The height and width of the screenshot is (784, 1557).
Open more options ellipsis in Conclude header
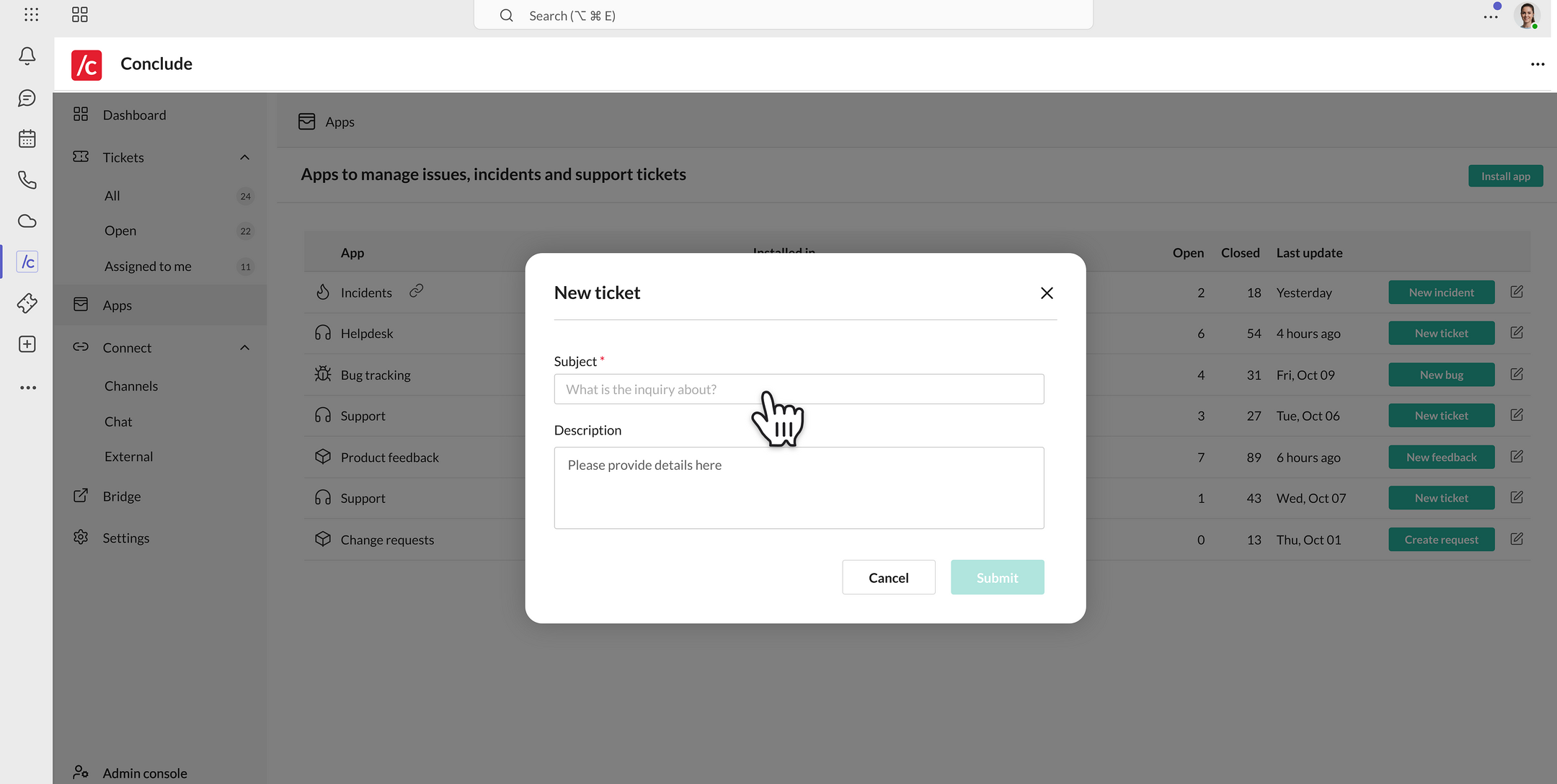[1538, 64]
